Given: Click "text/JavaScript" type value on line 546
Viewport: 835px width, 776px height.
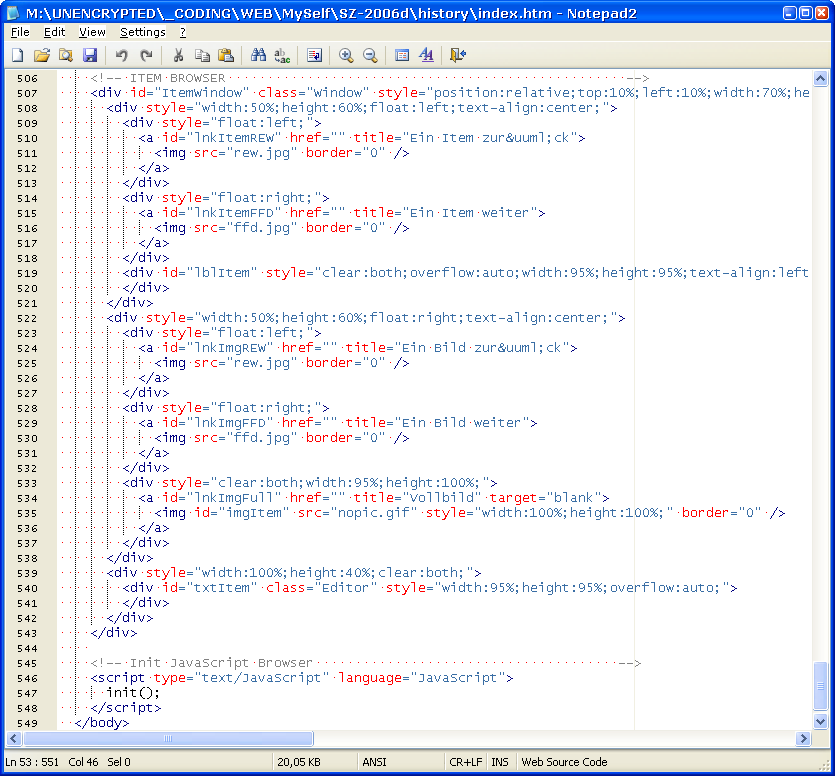Looking at the screenshot, I should click(x=261, y=678).
